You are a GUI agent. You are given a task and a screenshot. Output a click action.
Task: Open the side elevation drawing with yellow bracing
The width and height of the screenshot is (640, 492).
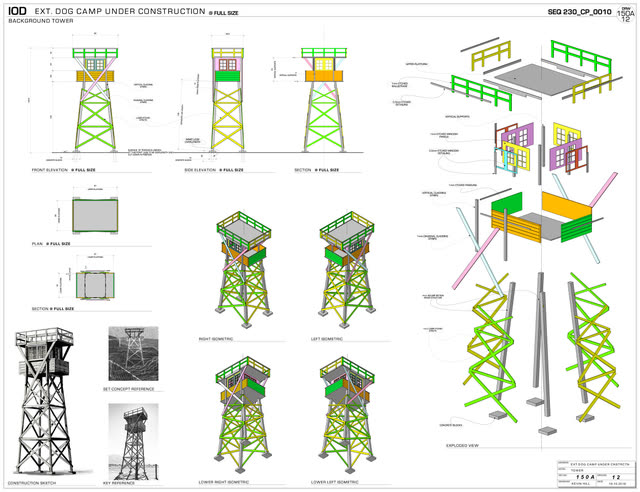click(227, 99)
